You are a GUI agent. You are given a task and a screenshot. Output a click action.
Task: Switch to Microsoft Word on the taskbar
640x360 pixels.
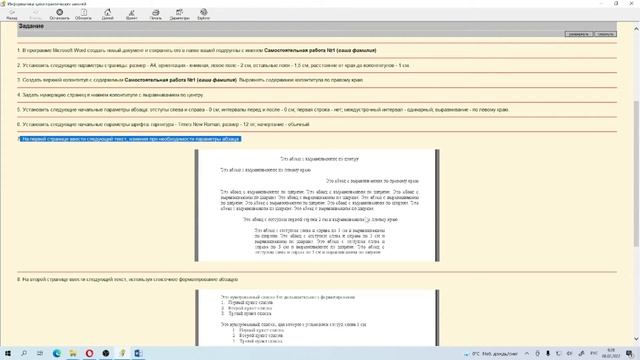pos(138,353)
